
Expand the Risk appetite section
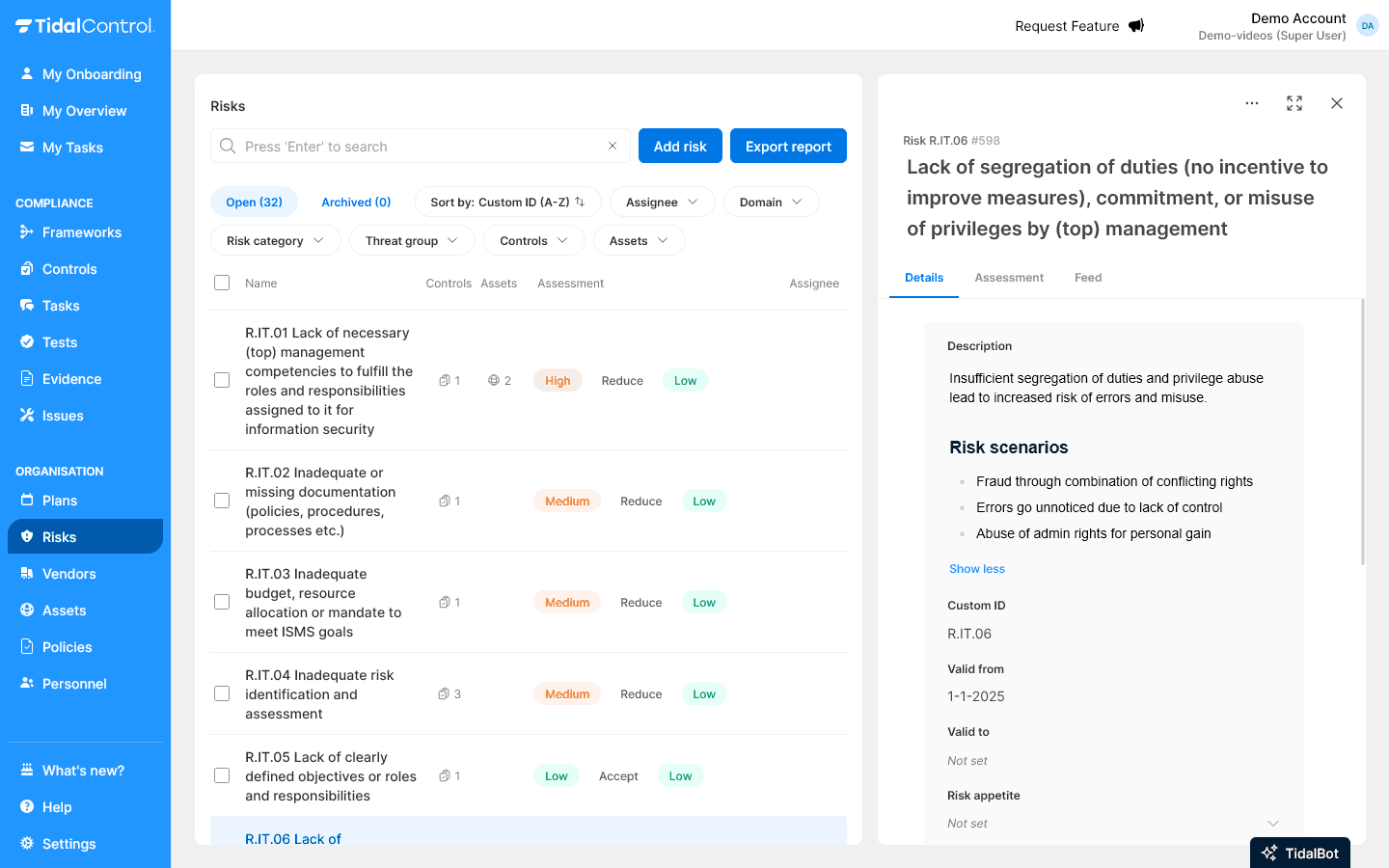(x=1273, y=823)
